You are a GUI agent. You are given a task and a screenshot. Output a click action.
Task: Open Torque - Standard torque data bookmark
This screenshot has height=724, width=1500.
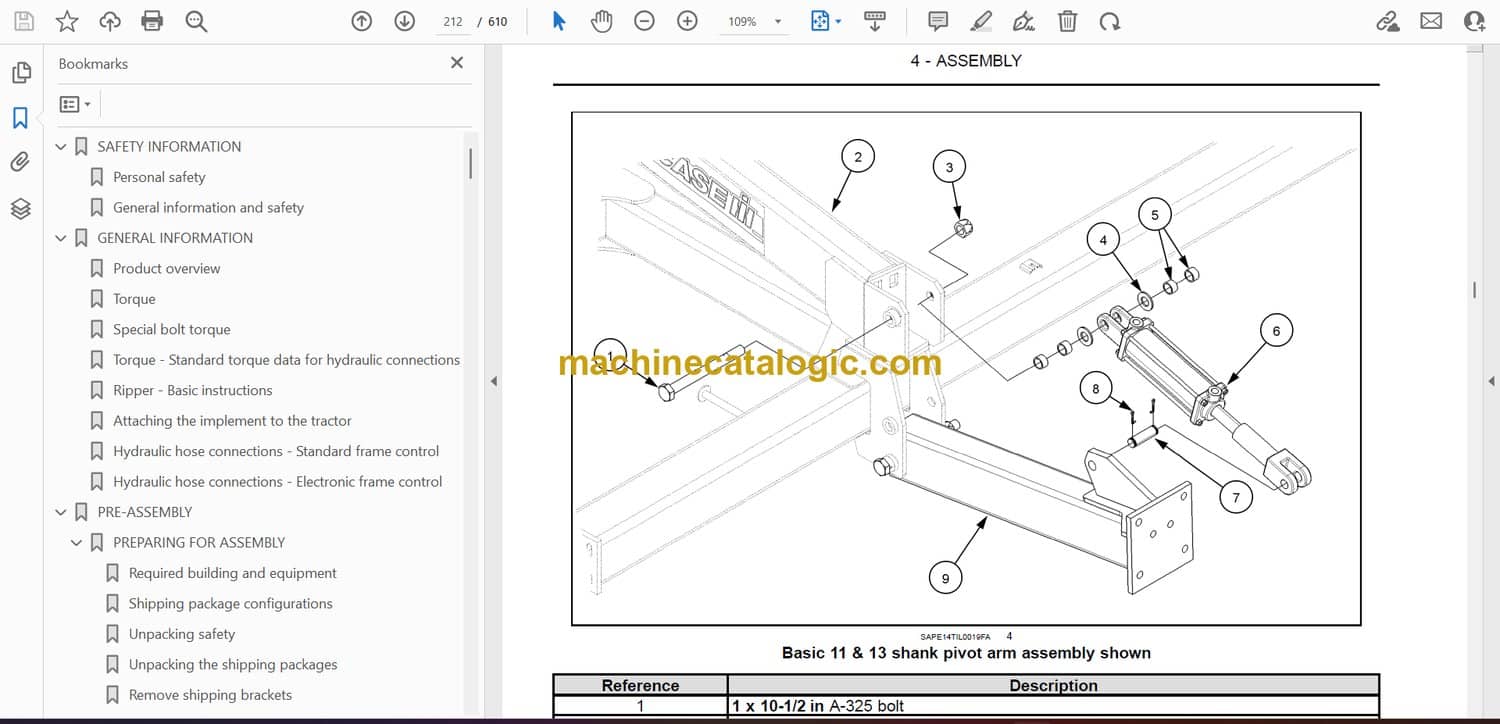pyautogui.click(x=287, y=360)
